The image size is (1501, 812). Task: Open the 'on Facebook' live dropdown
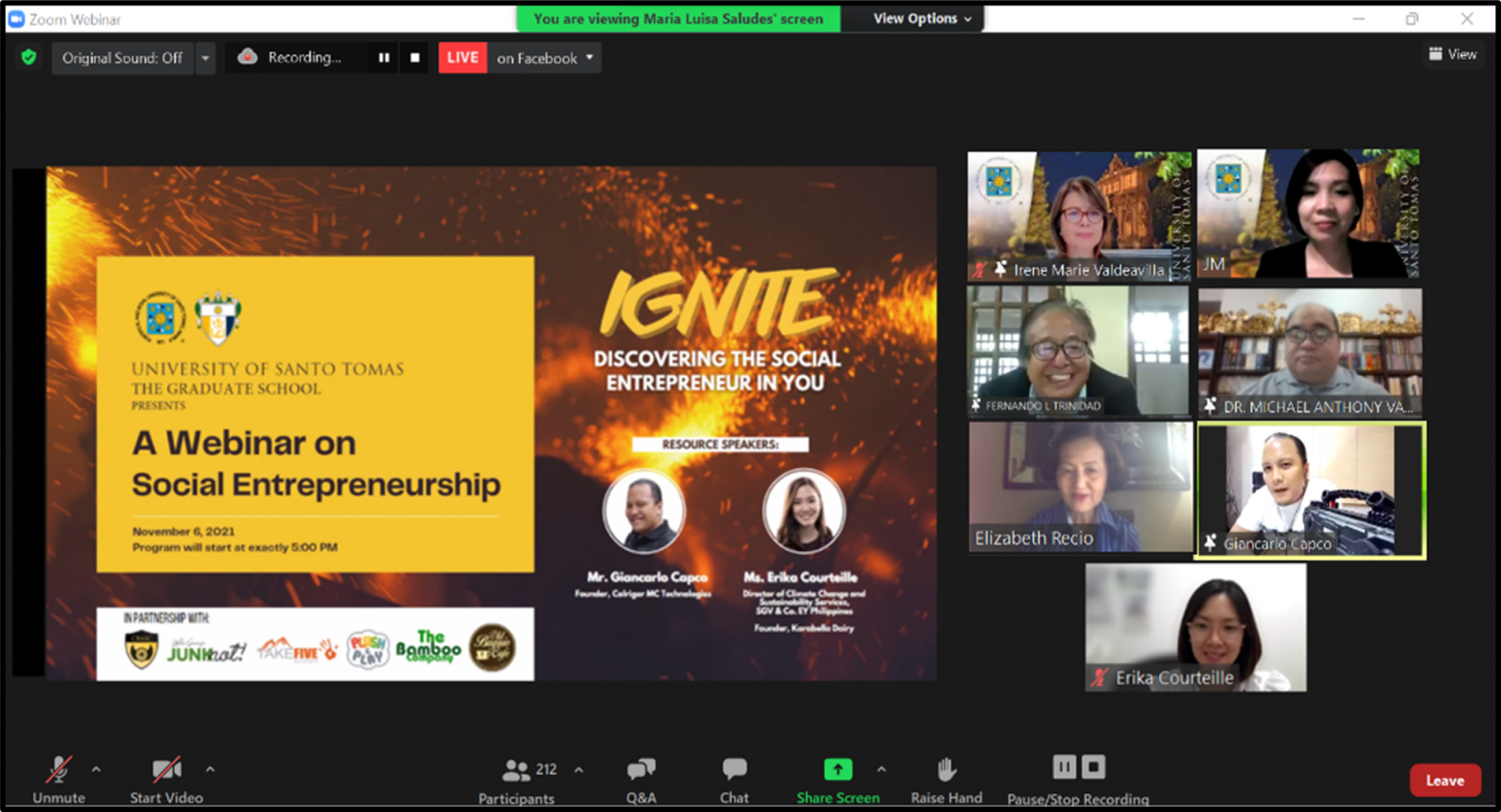[544, 58]
